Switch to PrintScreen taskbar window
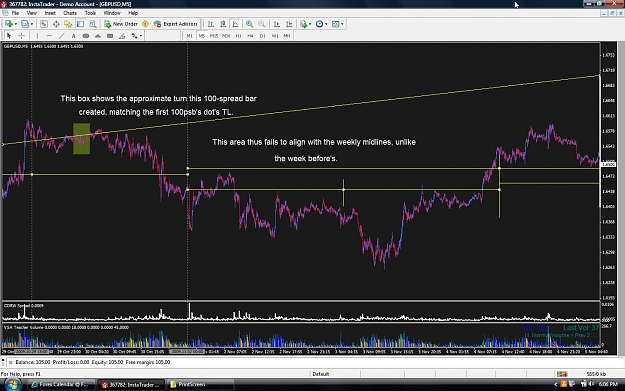 click(x=200, y=385)
